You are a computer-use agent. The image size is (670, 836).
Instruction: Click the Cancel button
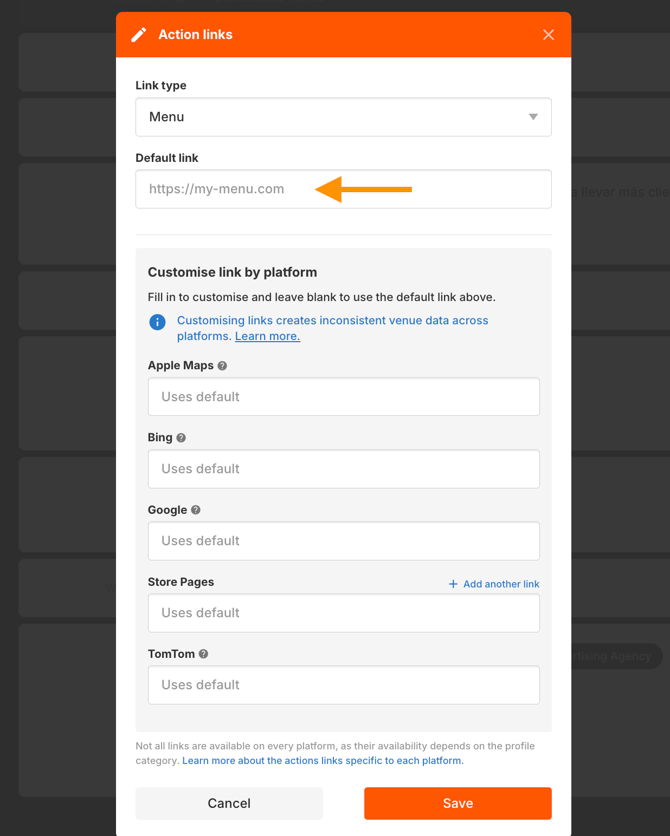pos(229,803)
